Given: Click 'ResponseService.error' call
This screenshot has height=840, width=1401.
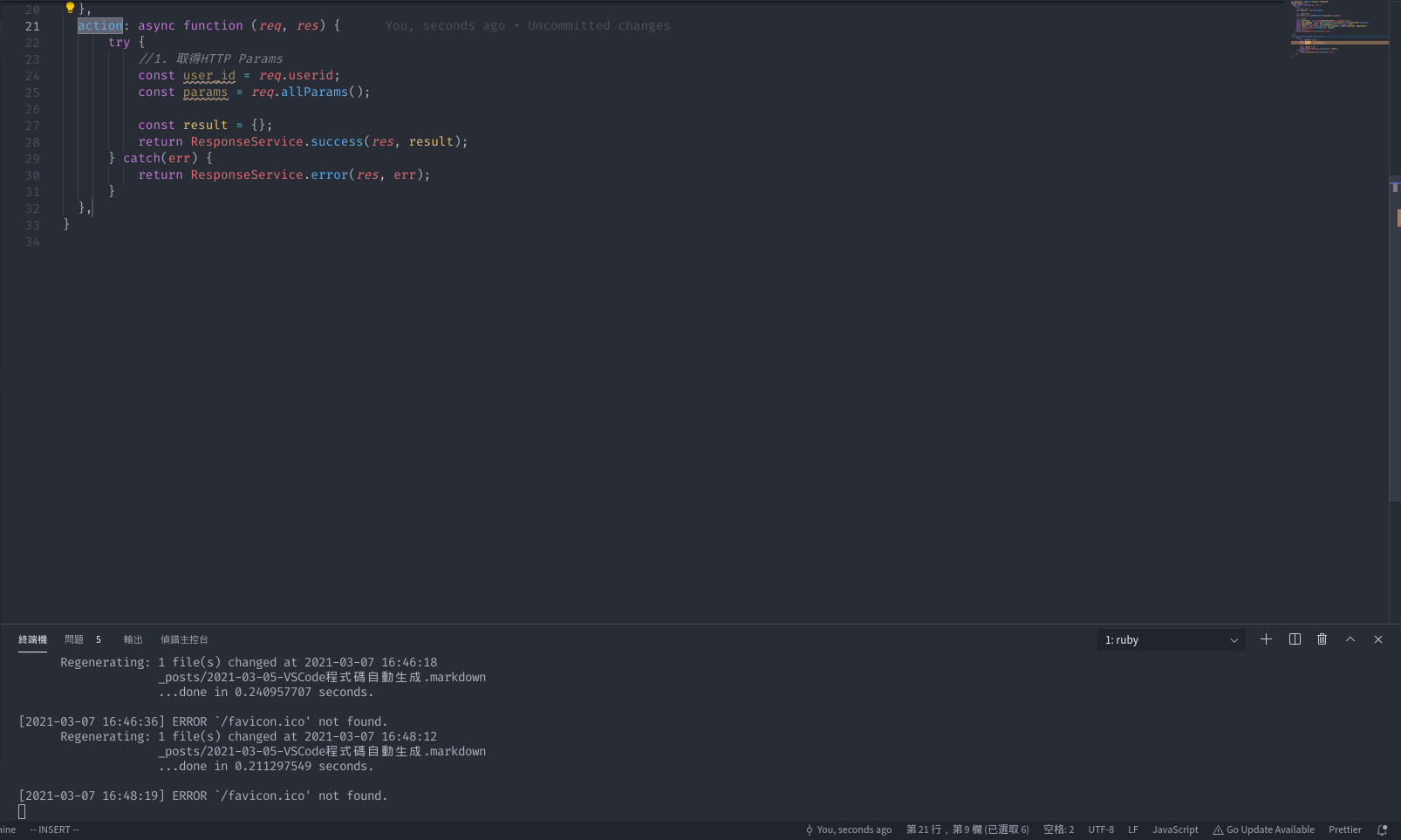Looking at the screenshot, I should point(270,175).
